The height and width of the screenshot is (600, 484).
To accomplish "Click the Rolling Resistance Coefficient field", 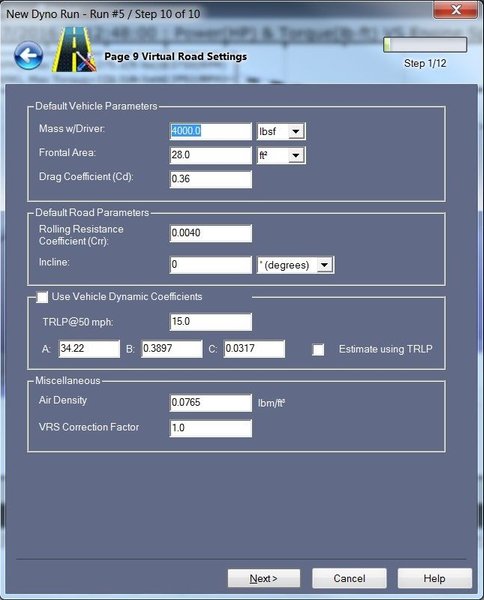I will tap(211, 233).
